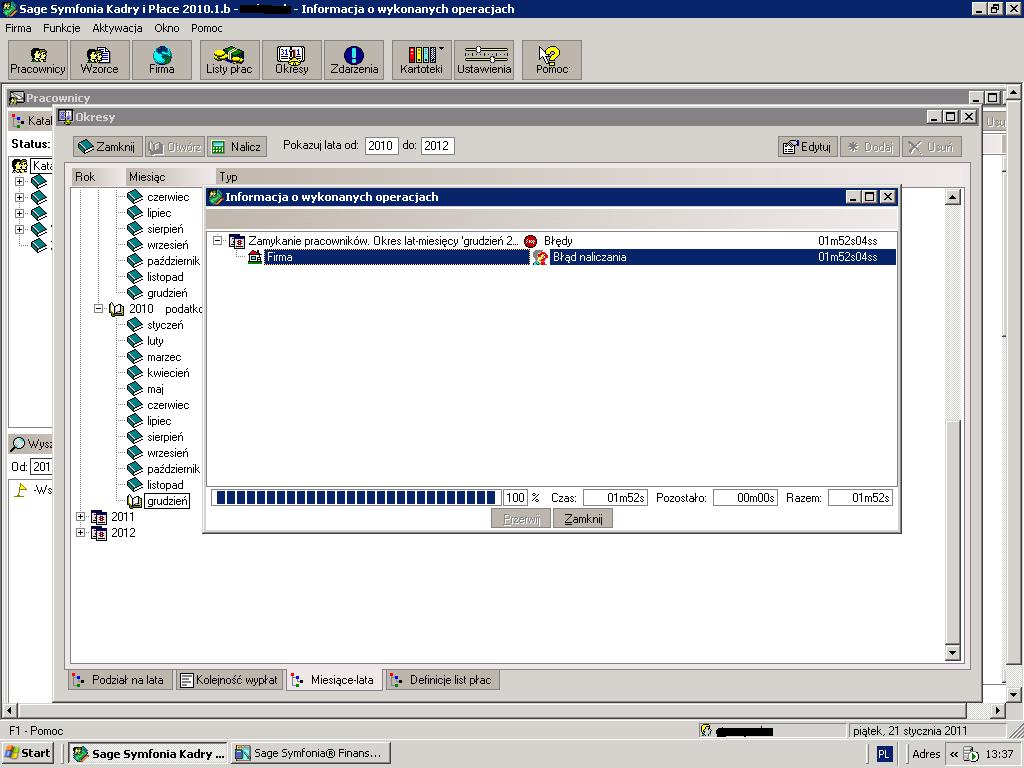Expand the 2012 year node
The width and height of the screenshot is (1024, 768).
[82, 533]
